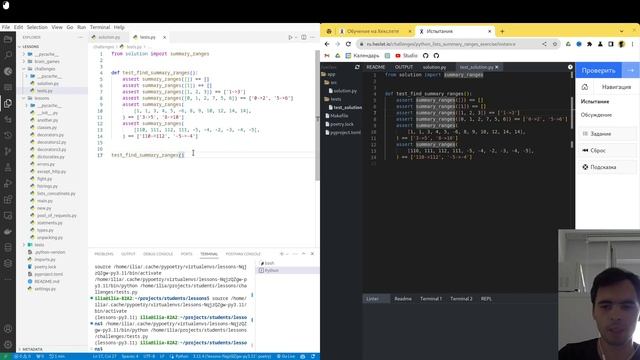This screenshot has width=640, height=360.
Task: Open a new browser tab with plus
Action: (502, 31)
